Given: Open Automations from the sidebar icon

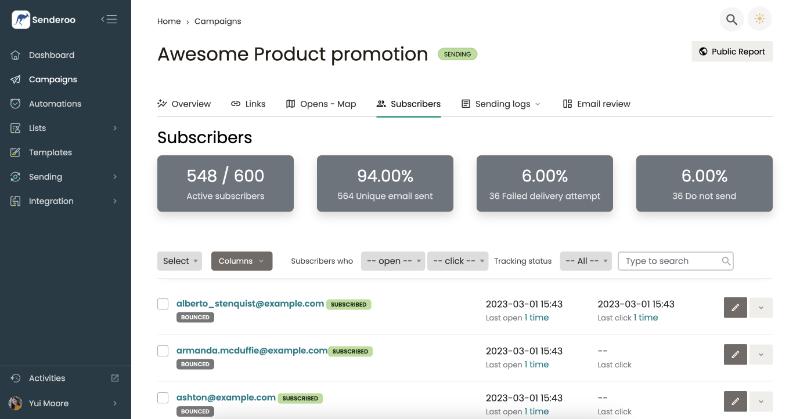Looking at the screenshot, I should 15,104.
